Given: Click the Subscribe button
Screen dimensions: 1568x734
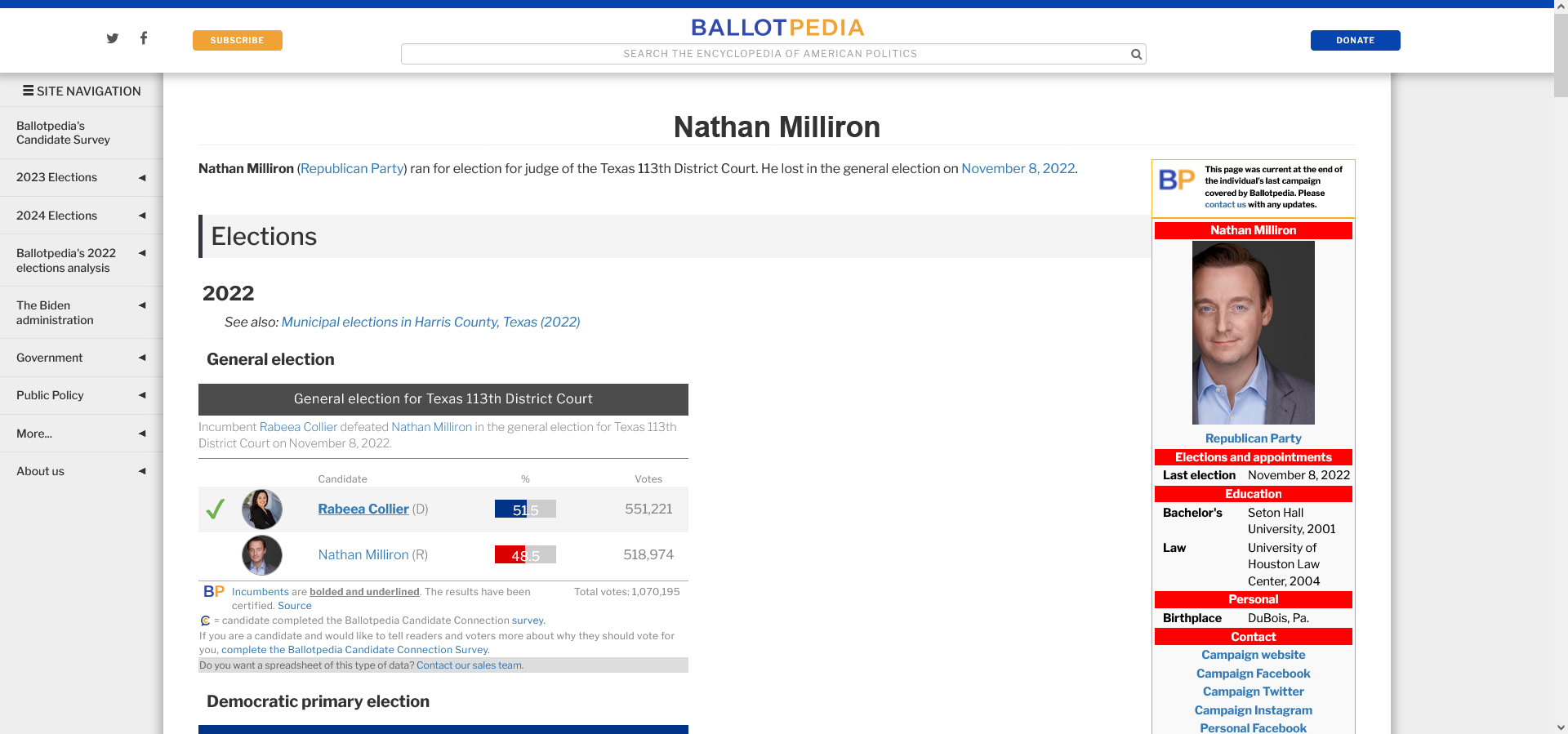Looking at the screenshot, I should 237,41.
